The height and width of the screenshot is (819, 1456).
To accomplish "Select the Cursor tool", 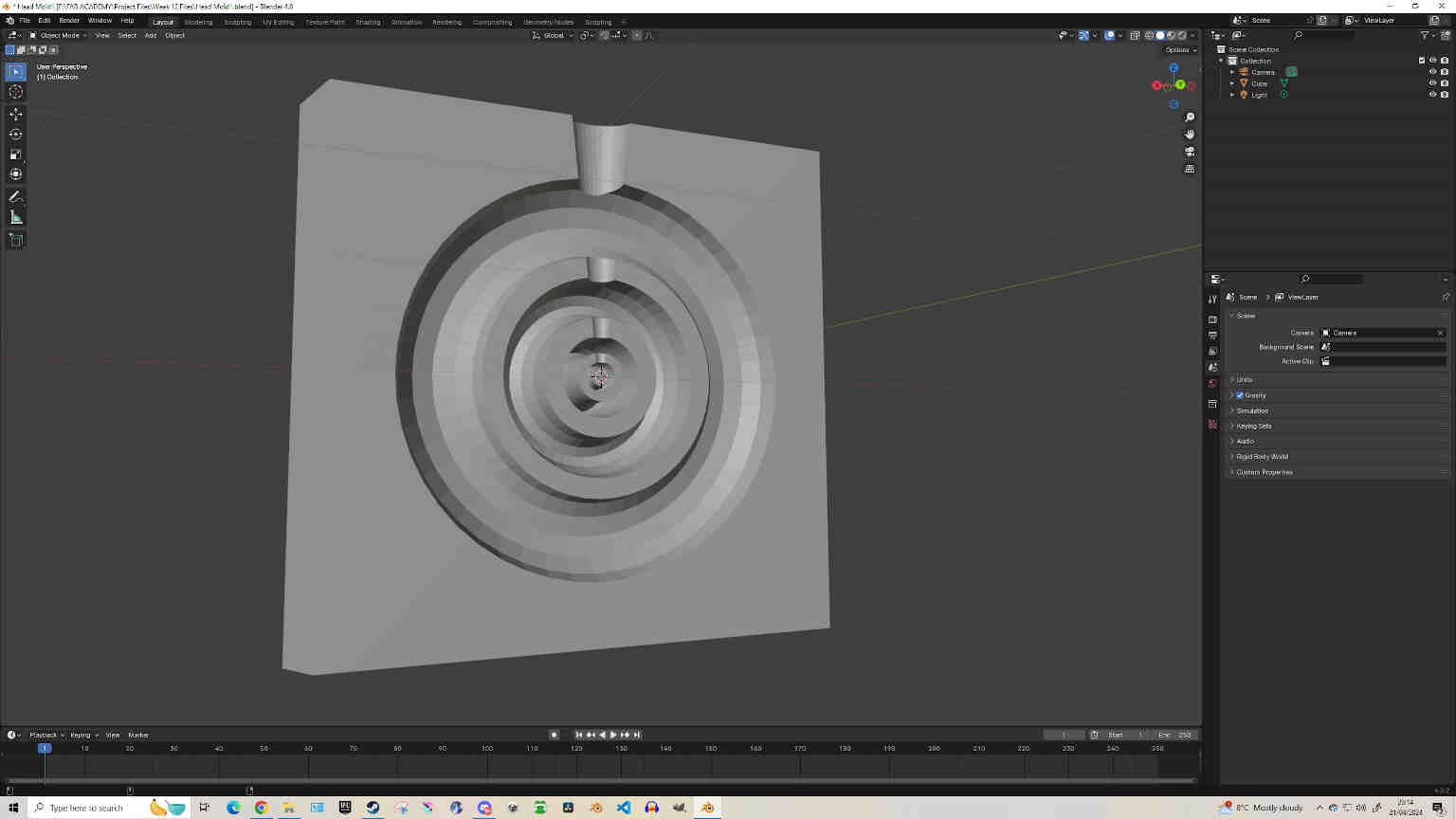I will pyautogui.click(x=15, y=92).
